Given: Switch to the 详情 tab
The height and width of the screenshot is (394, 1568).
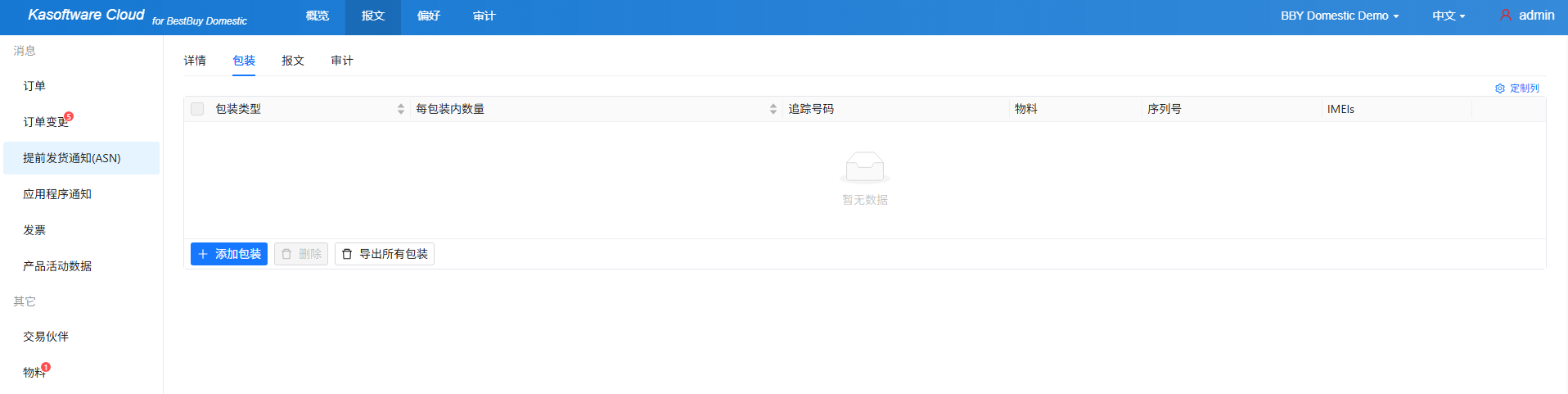Looking at the screenshot, I should click(195, 61).
